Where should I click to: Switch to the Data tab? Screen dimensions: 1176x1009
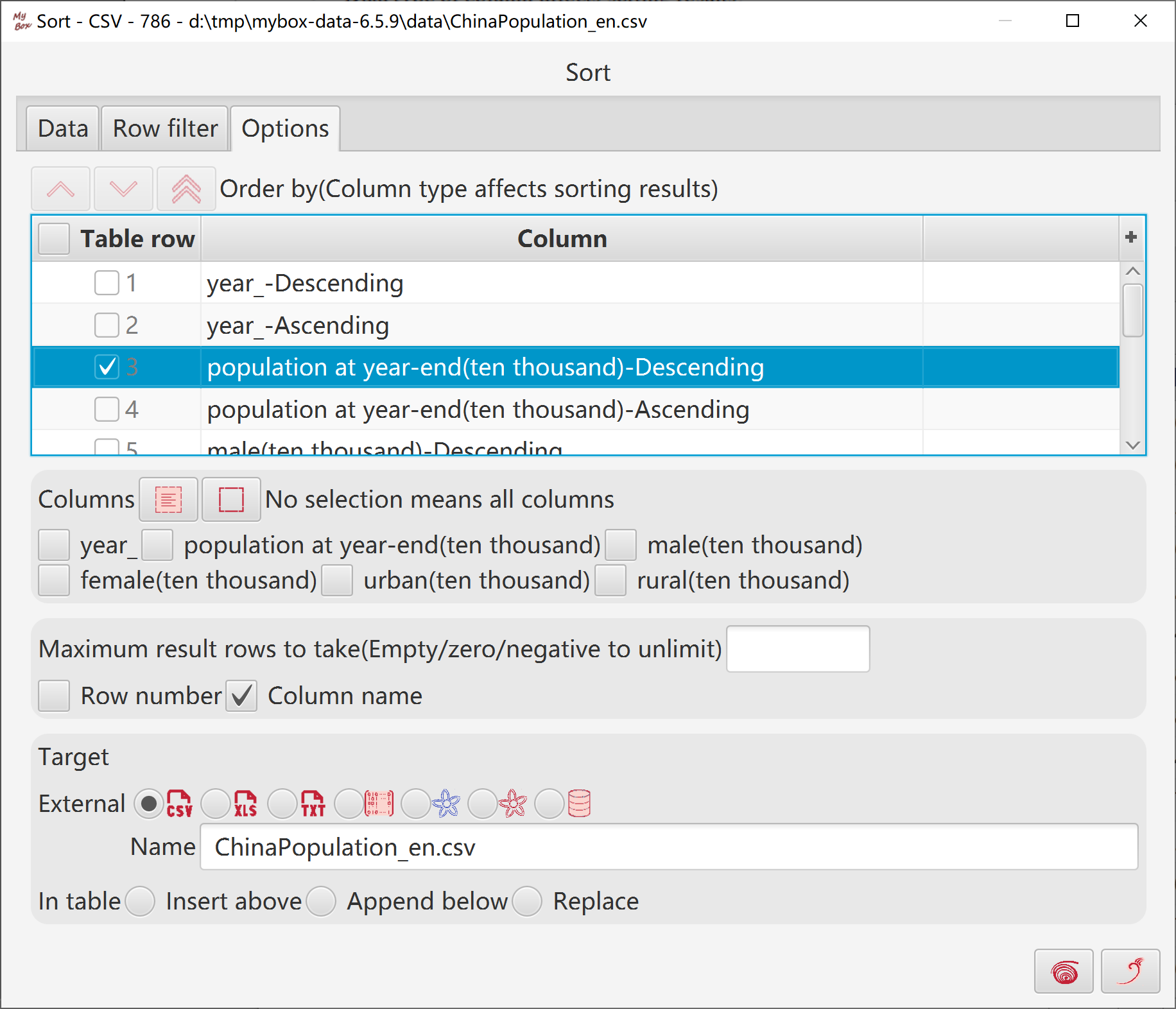63,128
